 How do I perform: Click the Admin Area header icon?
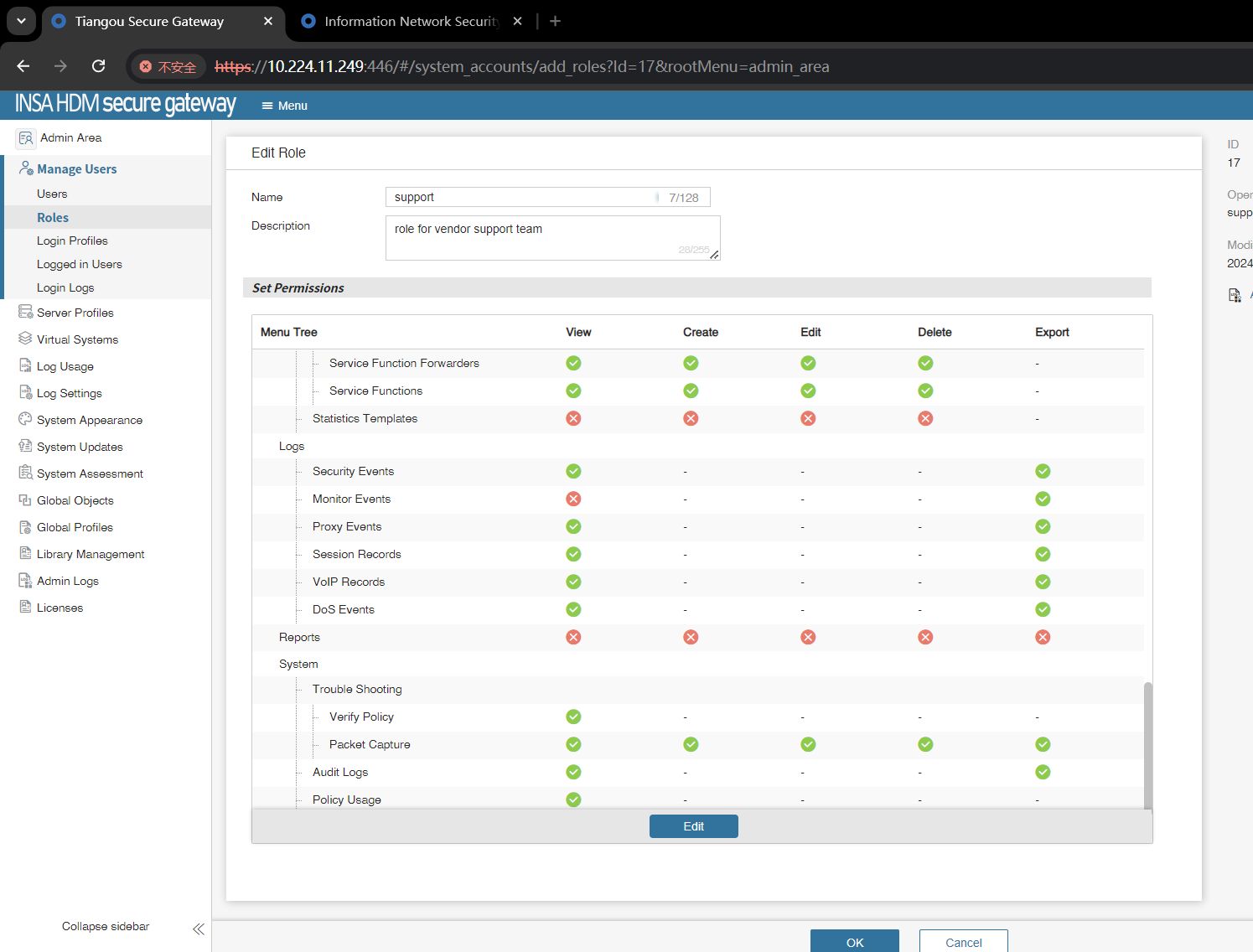26,138
